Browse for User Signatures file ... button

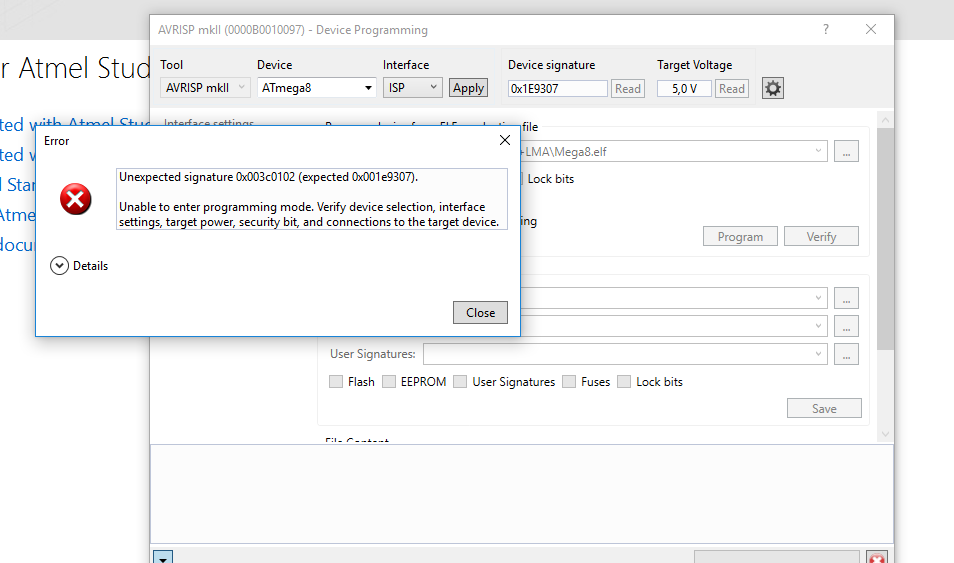click(x=846, y=354)
